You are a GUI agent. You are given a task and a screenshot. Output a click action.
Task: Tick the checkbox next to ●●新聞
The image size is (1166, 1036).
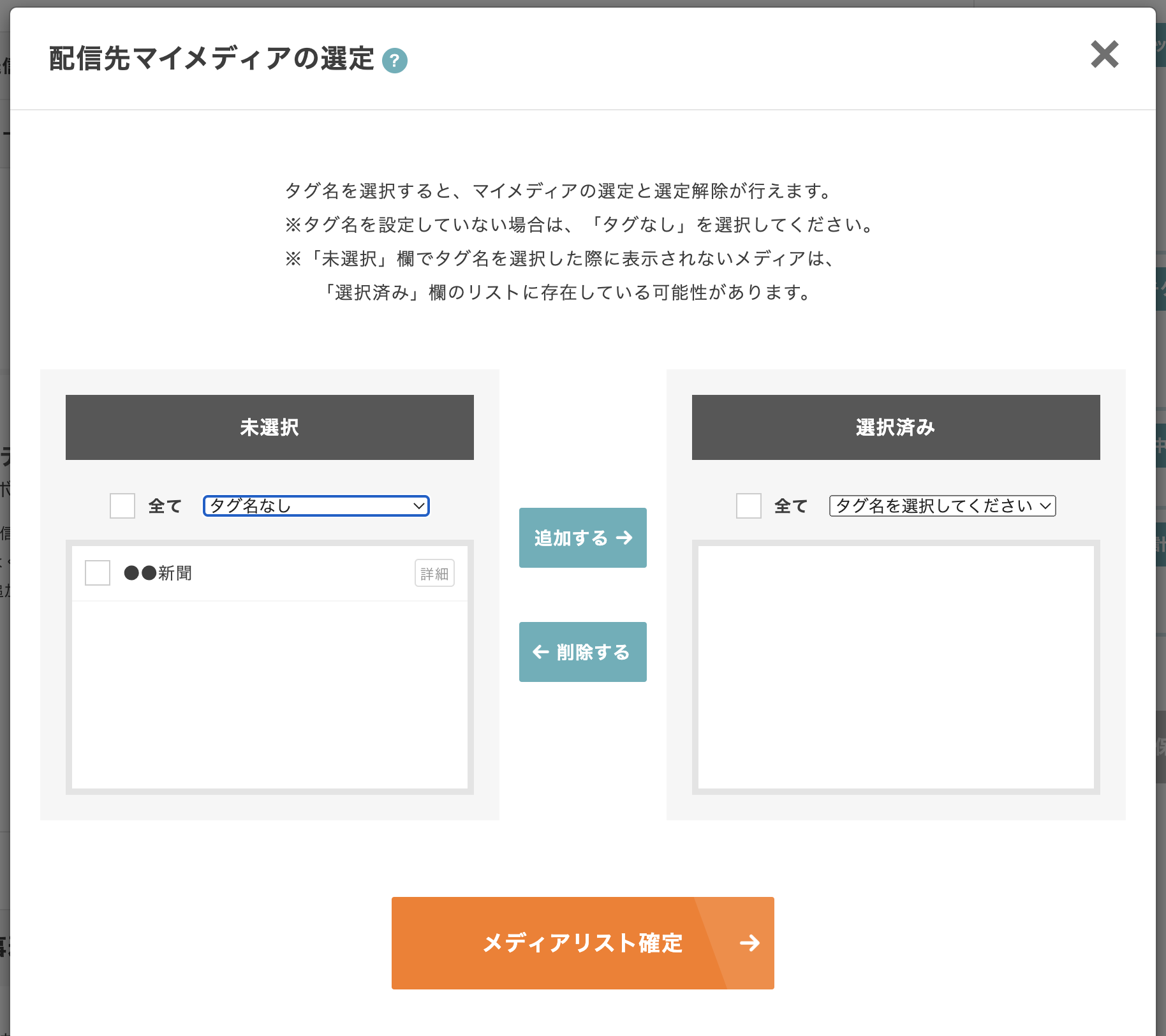[x=98, y=573]
